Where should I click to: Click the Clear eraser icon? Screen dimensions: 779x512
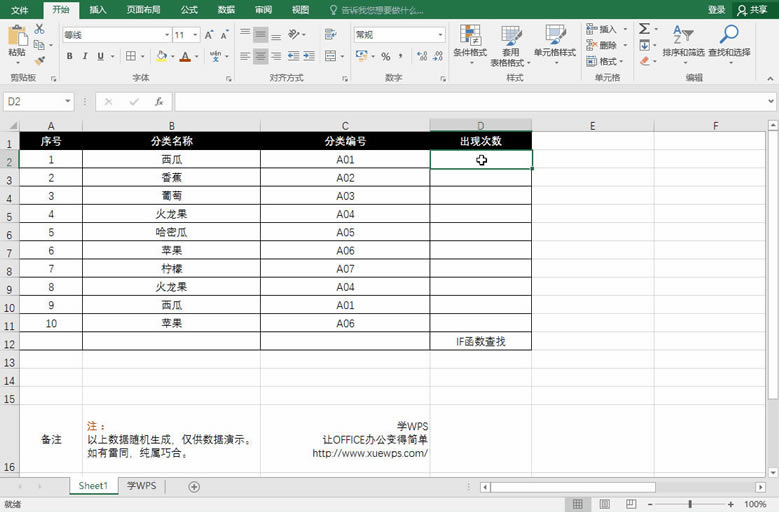(x=644, y=61)
